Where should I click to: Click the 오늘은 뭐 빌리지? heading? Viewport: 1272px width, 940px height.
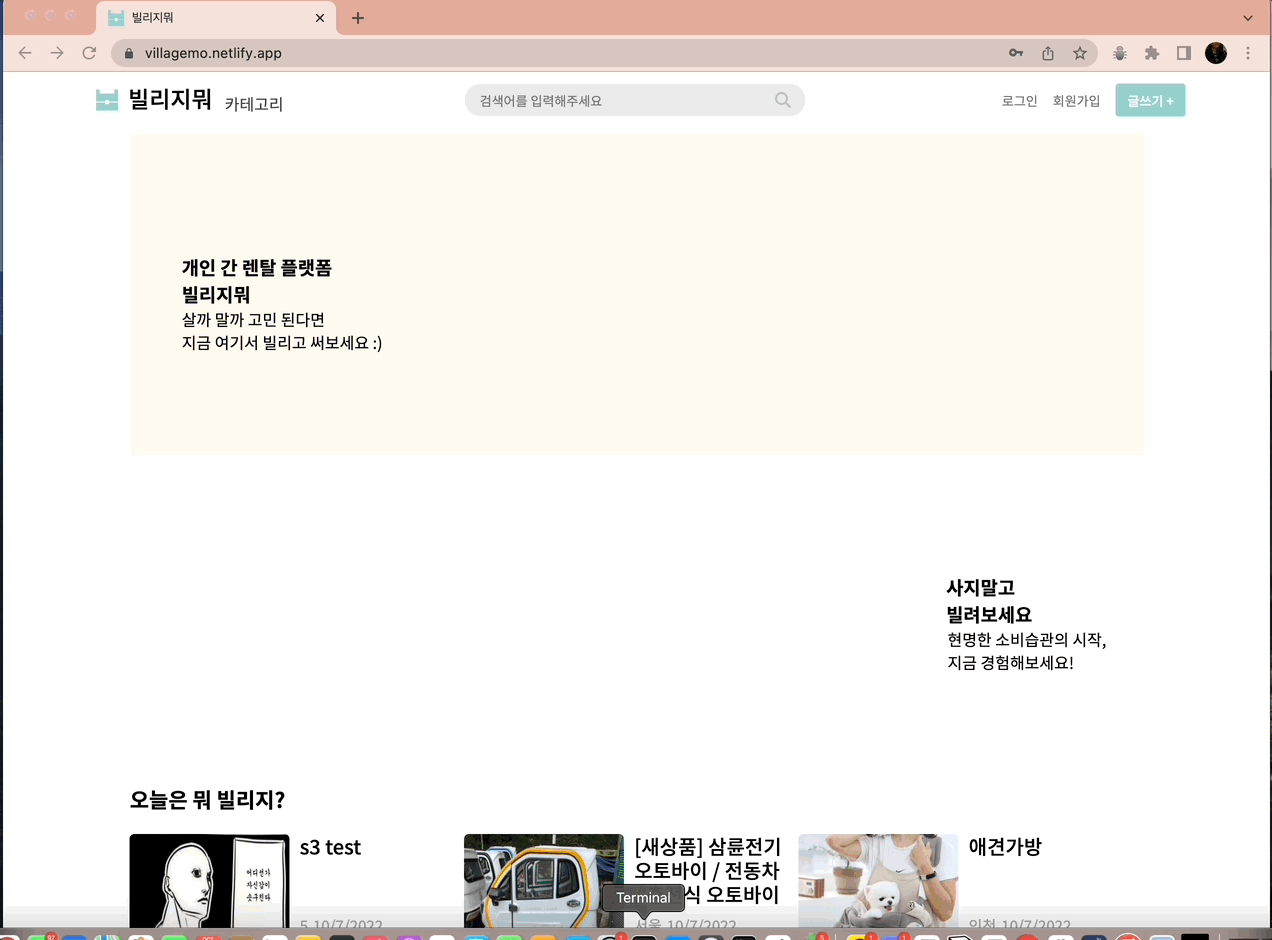(207, 800)
